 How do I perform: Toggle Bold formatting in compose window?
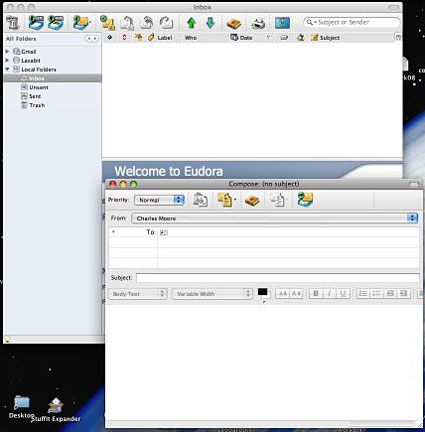316,293
